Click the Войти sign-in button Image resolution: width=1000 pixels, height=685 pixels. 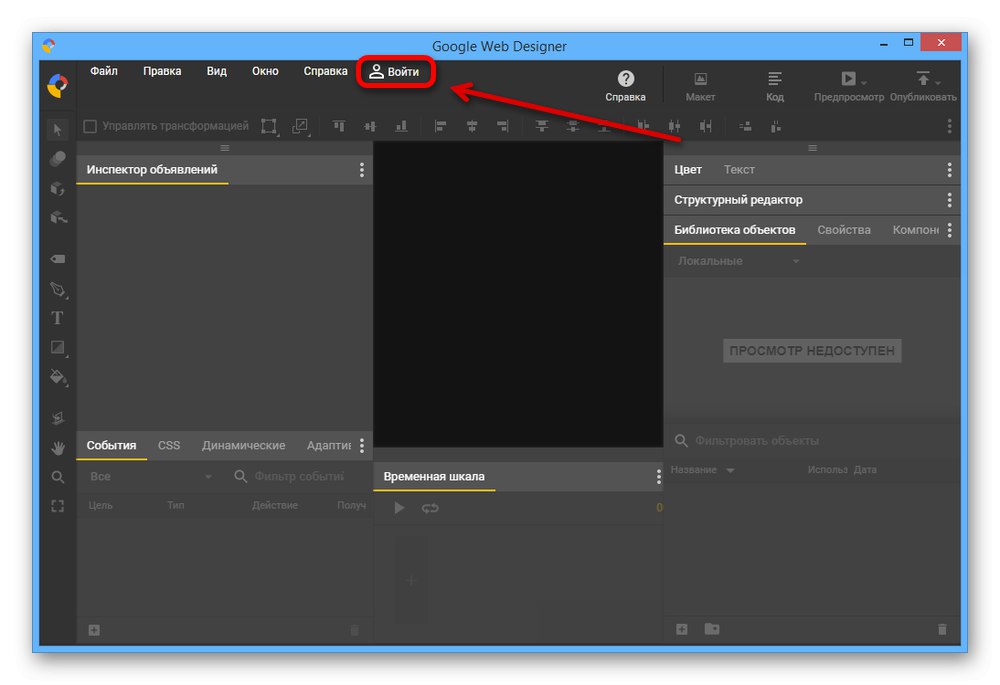(395, 72)
